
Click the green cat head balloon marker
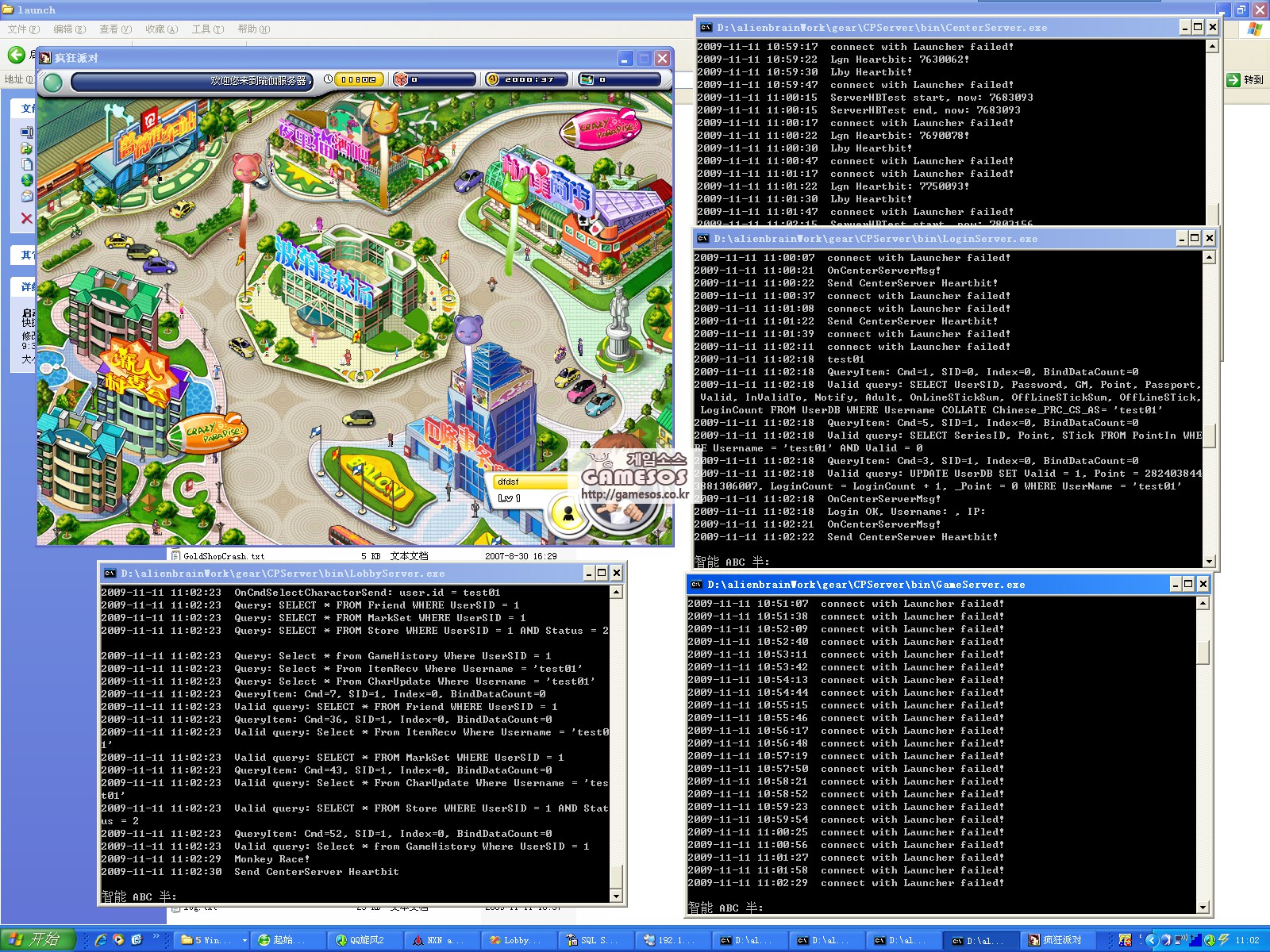pos(515,188)
